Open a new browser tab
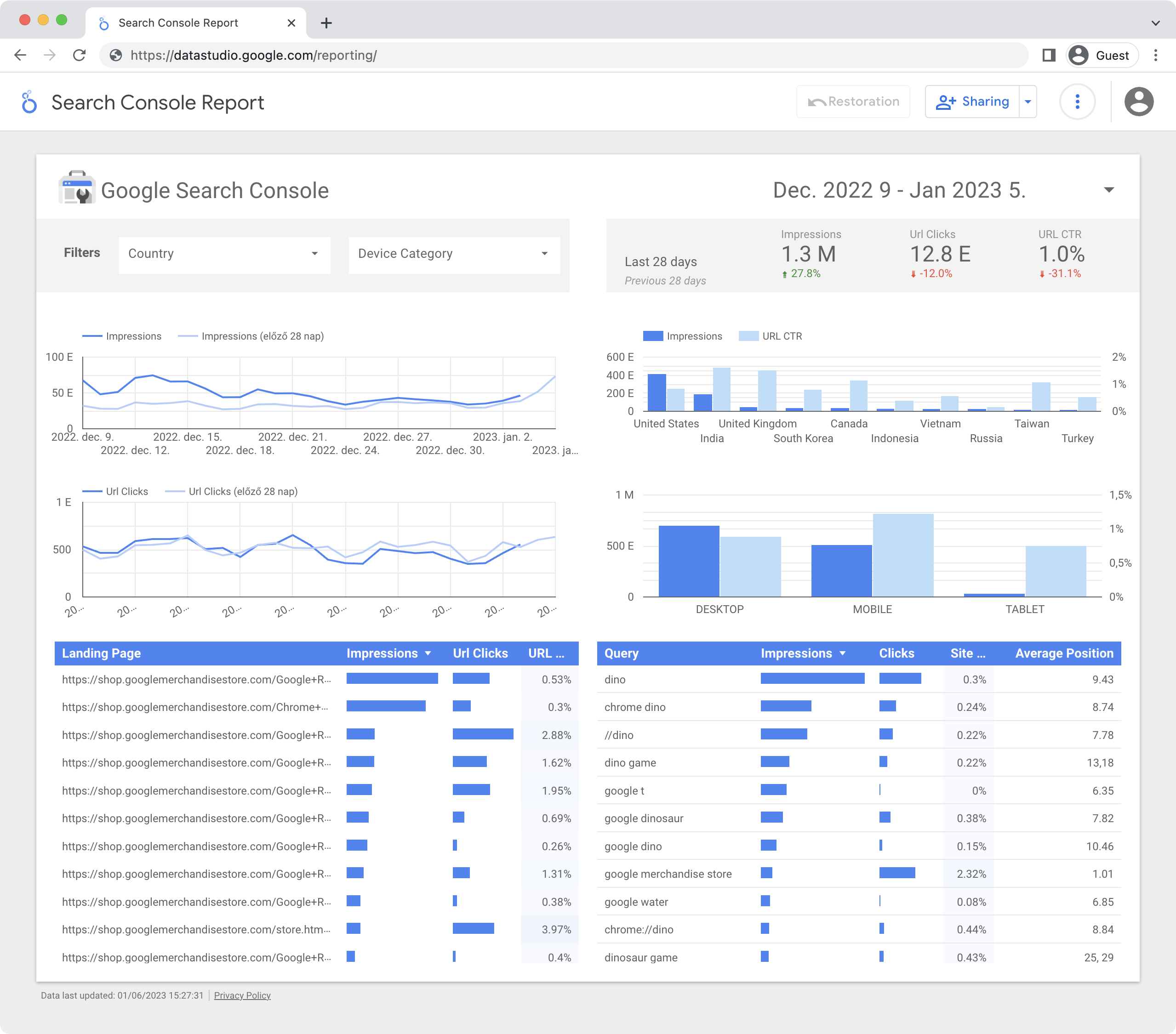Screen dimensions: 1176x1034 click(x=326, y=23)
